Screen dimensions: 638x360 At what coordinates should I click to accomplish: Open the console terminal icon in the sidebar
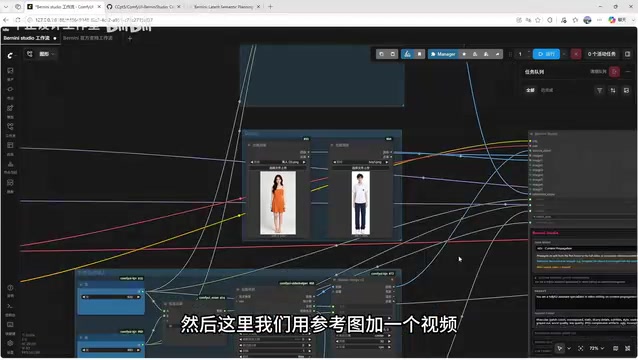10,306
